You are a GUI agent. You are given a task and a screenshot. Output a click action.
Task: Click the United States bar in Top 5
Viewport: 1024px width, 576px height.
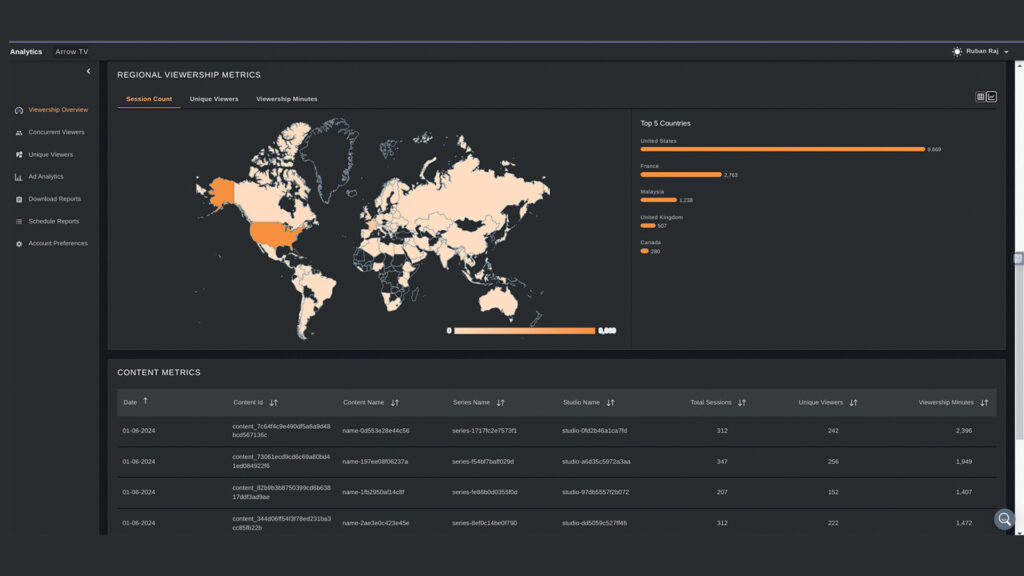pyautogui.click(x=782, y=149)
